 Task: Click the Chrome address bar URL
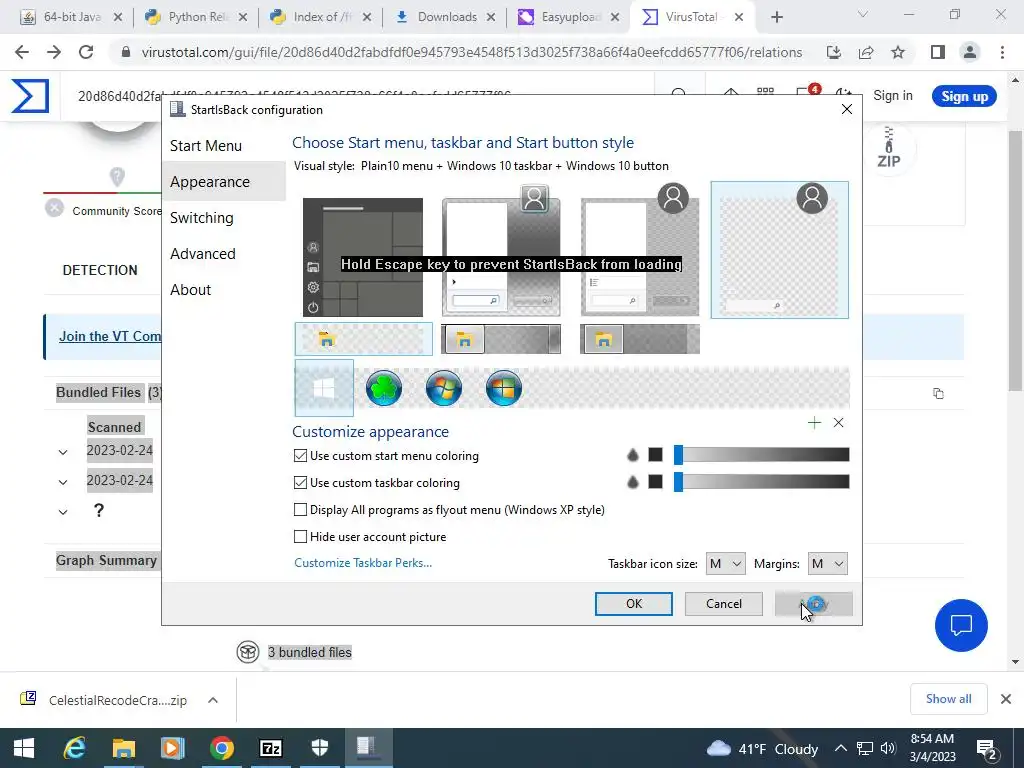coord(472,52)
